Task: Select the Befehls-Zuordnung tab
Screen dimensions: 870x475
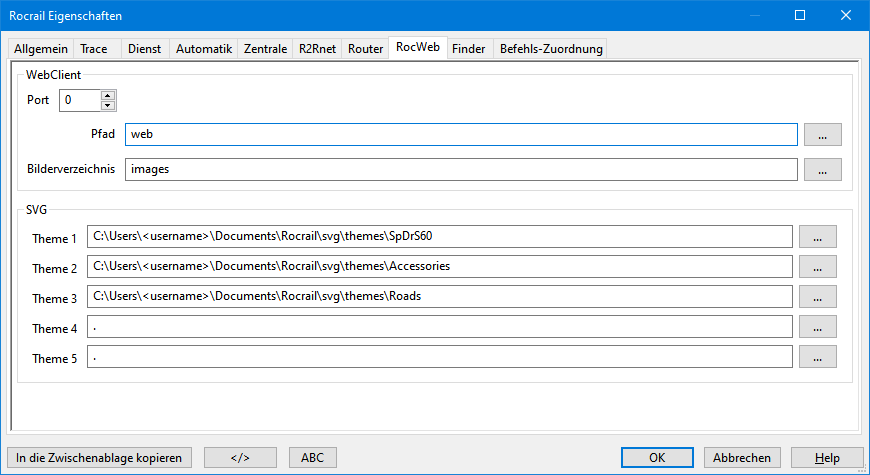Action: pyautogui.click(x=550, y=49)
